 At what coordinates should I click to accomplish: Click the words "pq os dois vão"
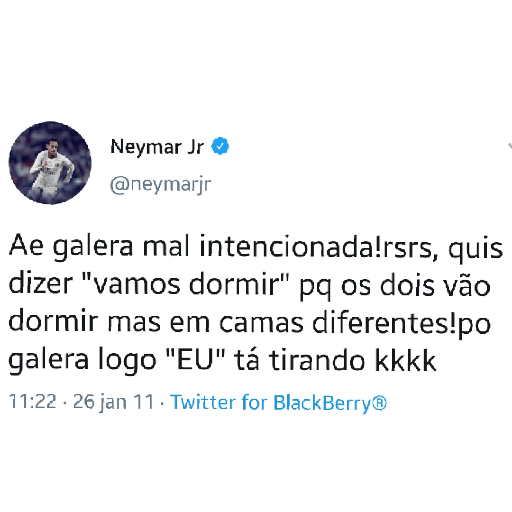(395, 285)
